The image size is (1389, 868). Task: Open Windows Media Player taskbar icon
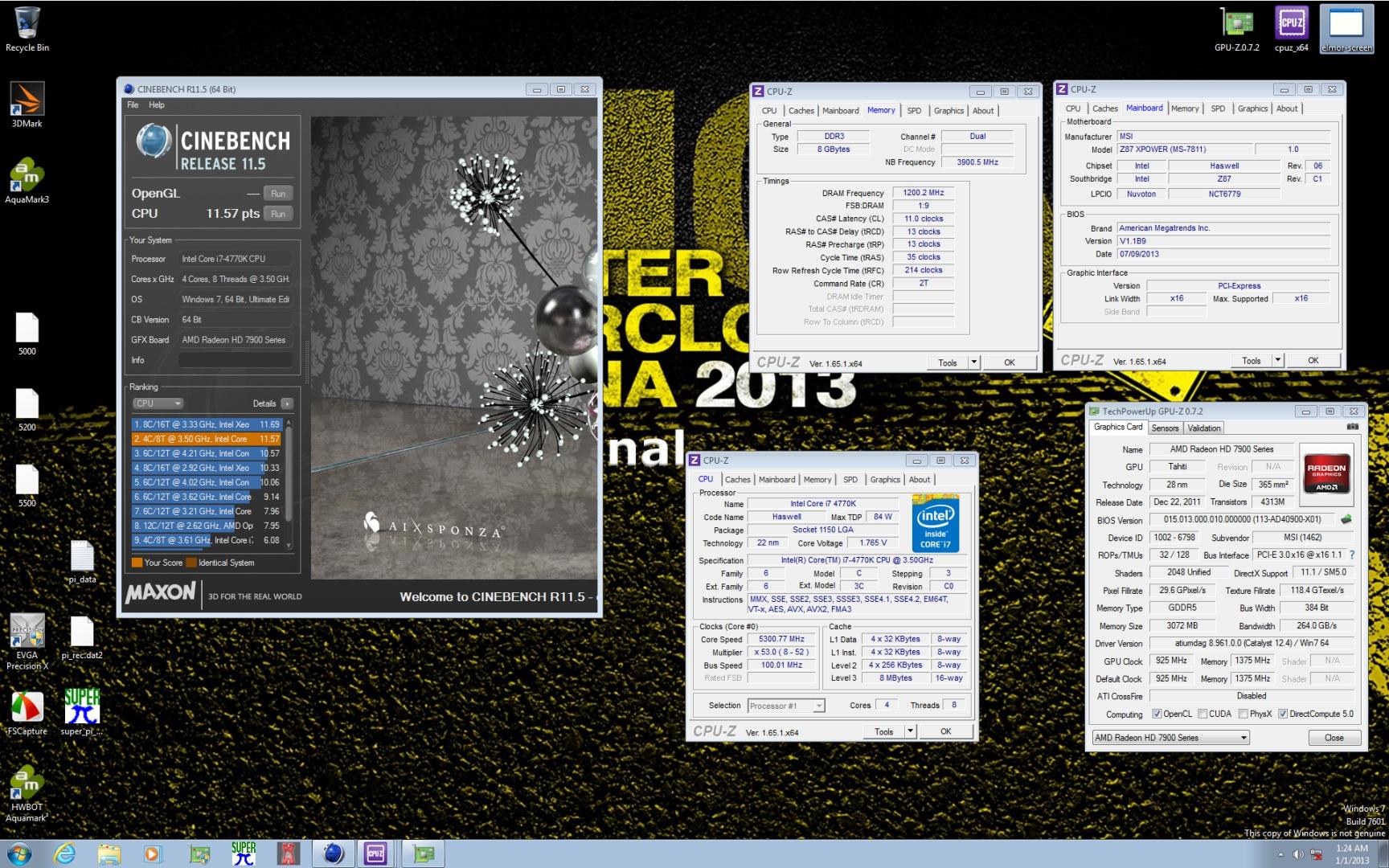(153, 854)
